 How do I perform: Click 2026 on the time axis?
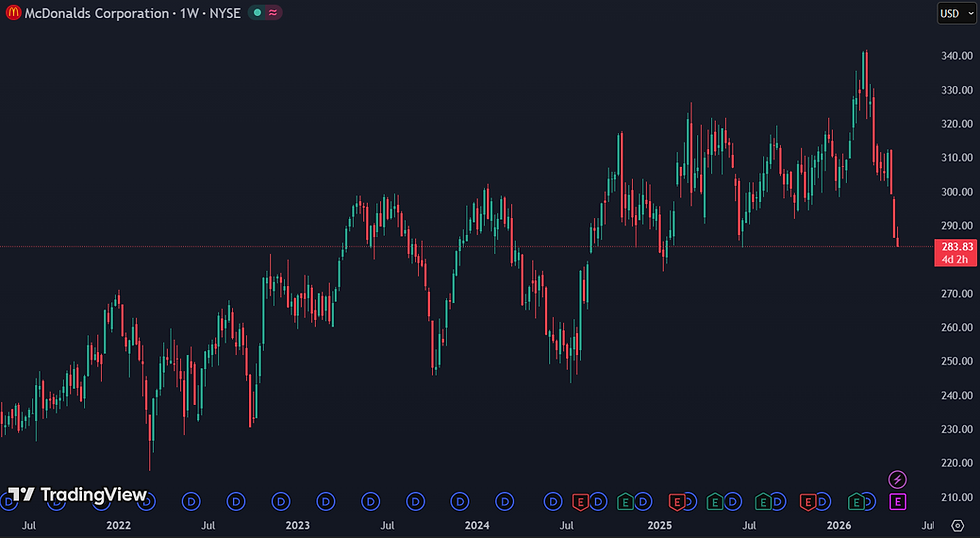point(839,526)
